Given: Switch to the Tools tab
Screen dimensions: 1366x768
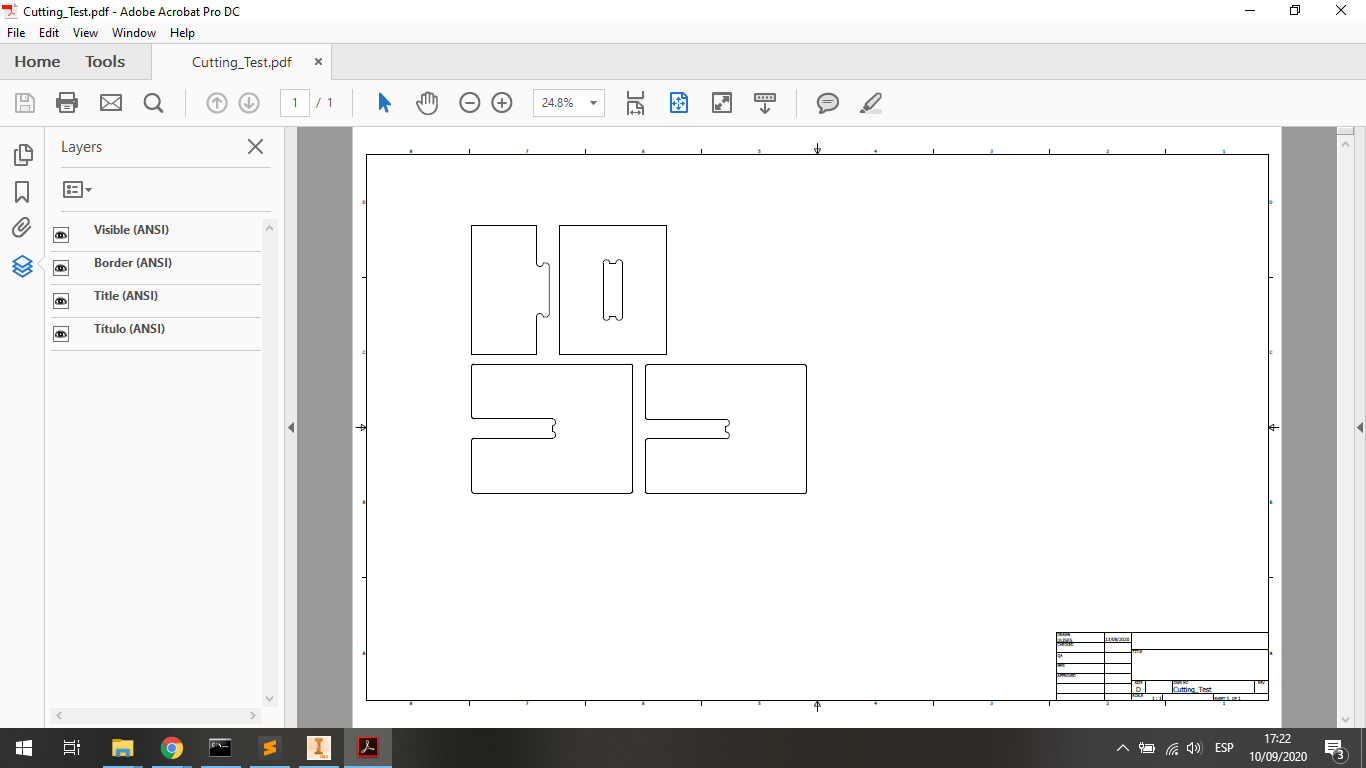Looking at the screenshot, I should 105,62.
